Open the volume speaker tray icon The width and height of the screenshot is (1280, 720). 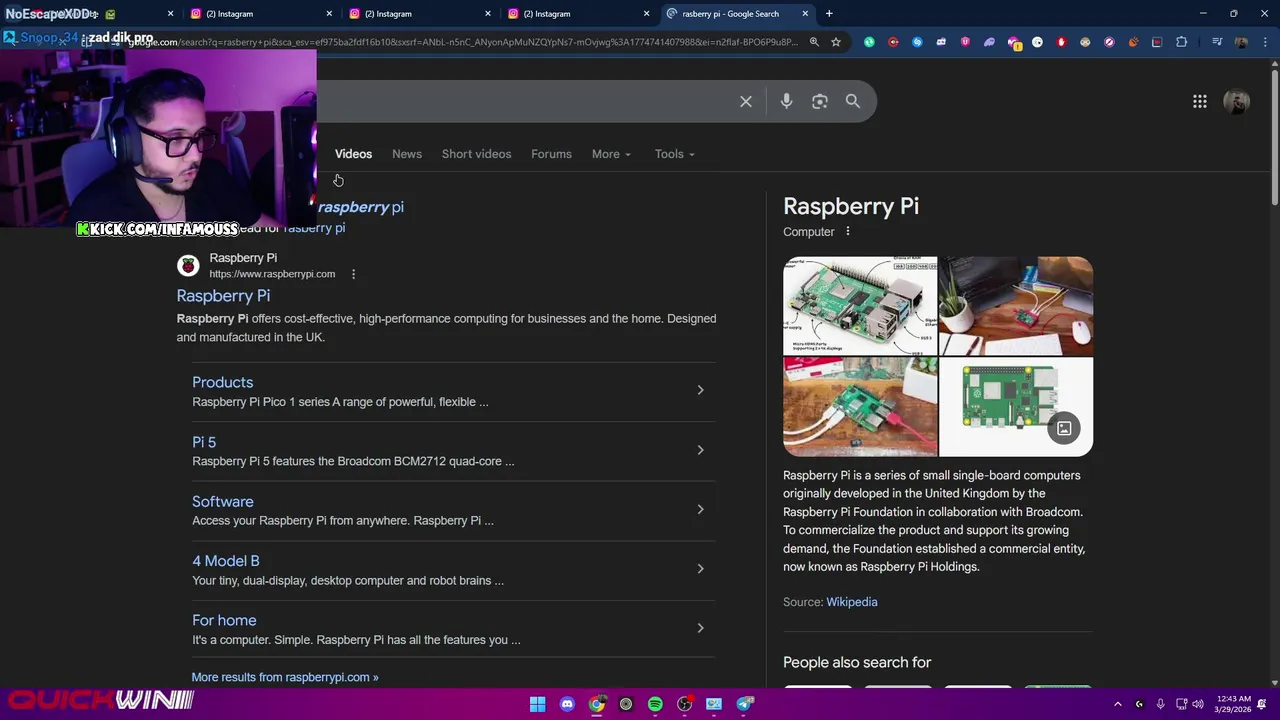pyautogui.click(x=1198, y=704)
